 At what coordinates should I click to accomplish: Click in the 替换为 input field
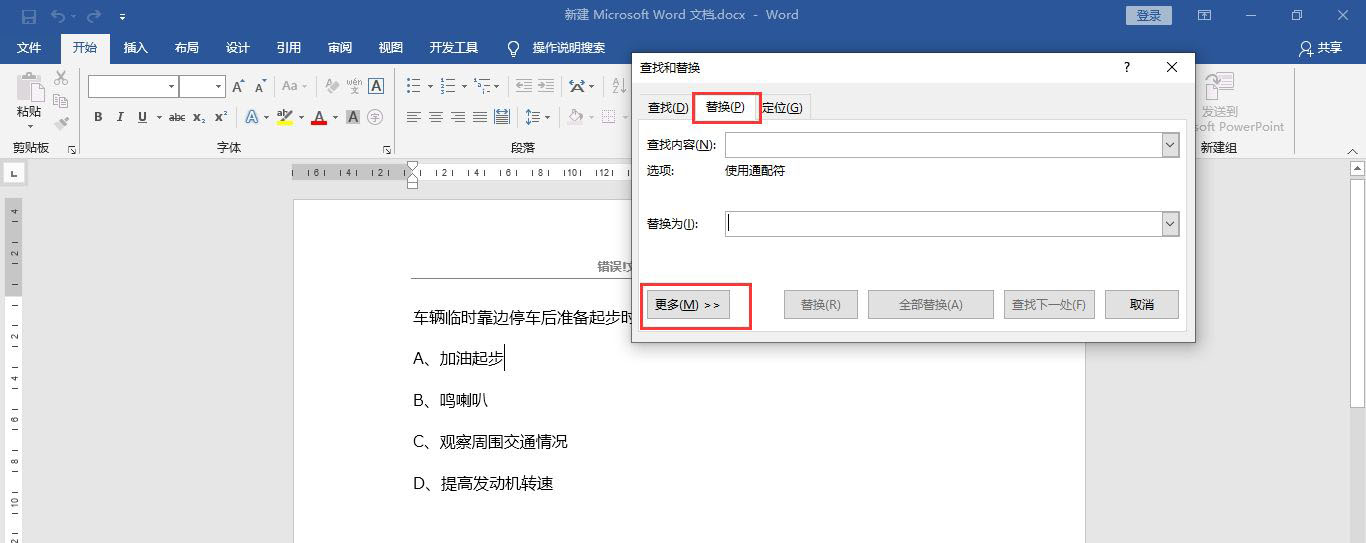944,224
